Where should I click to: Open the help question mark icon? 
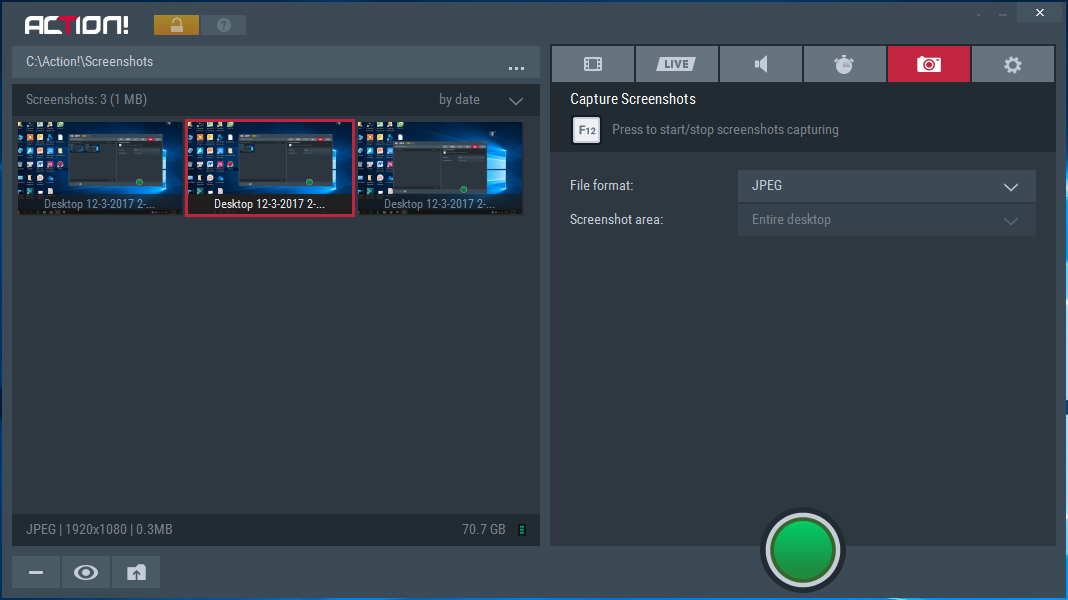point(224,25)
